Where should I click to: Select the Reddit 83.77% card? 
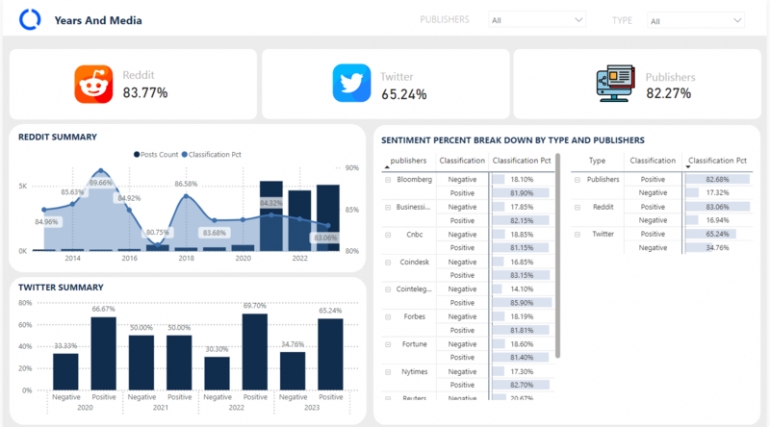pyautogui.click(x=133, y=84)
